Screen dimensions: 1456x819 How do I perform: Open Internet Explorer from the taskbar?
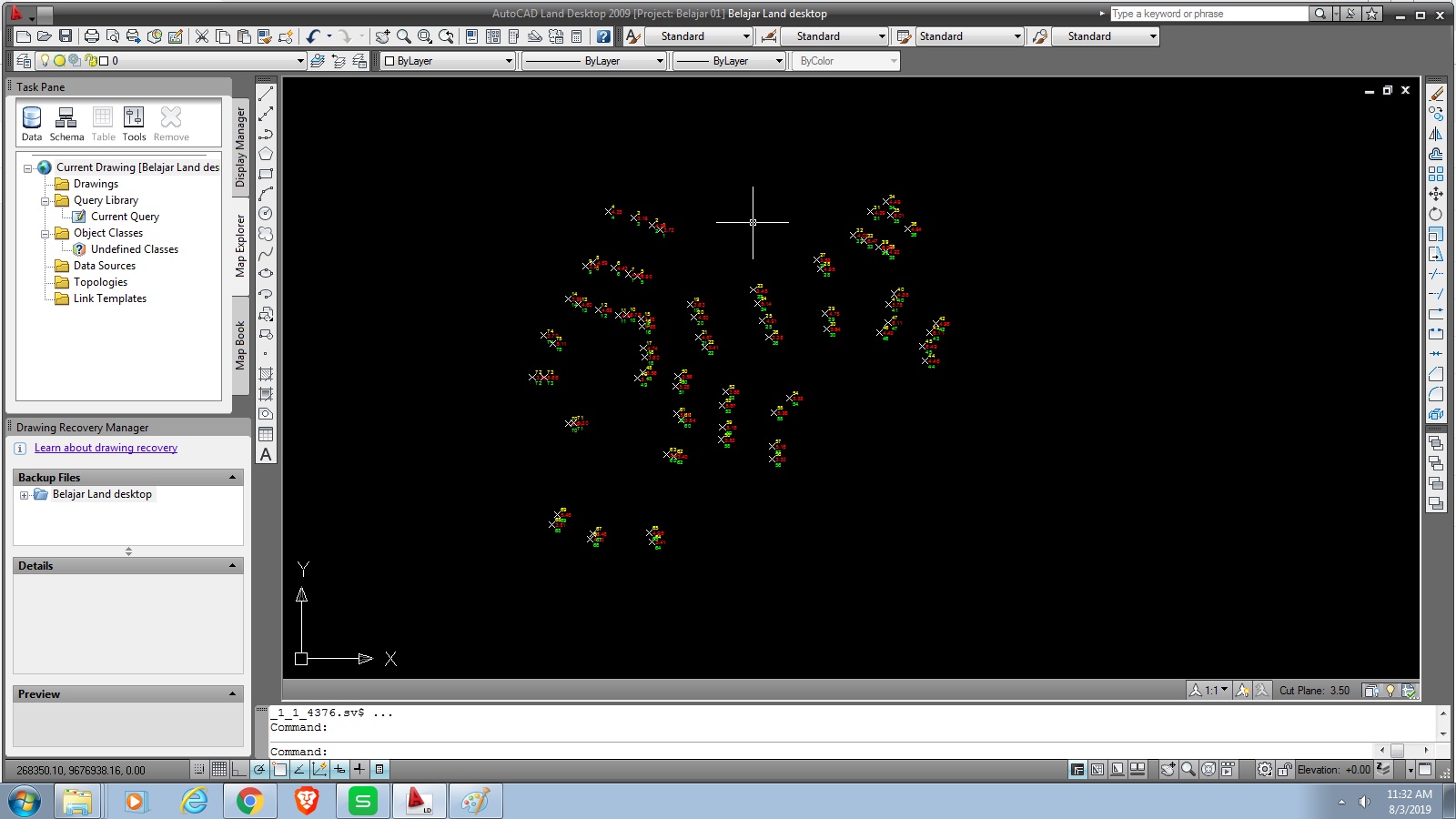point(195,801)
